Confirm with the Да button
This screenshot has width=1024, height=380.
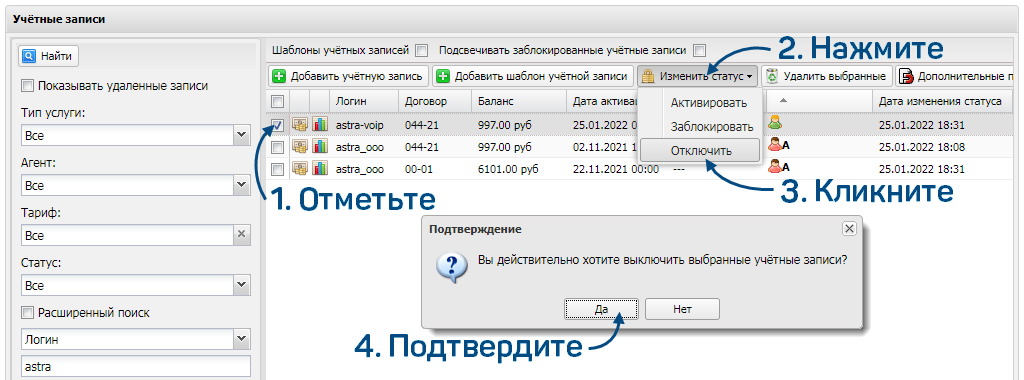pyautogui.click(x=601, y=309)
